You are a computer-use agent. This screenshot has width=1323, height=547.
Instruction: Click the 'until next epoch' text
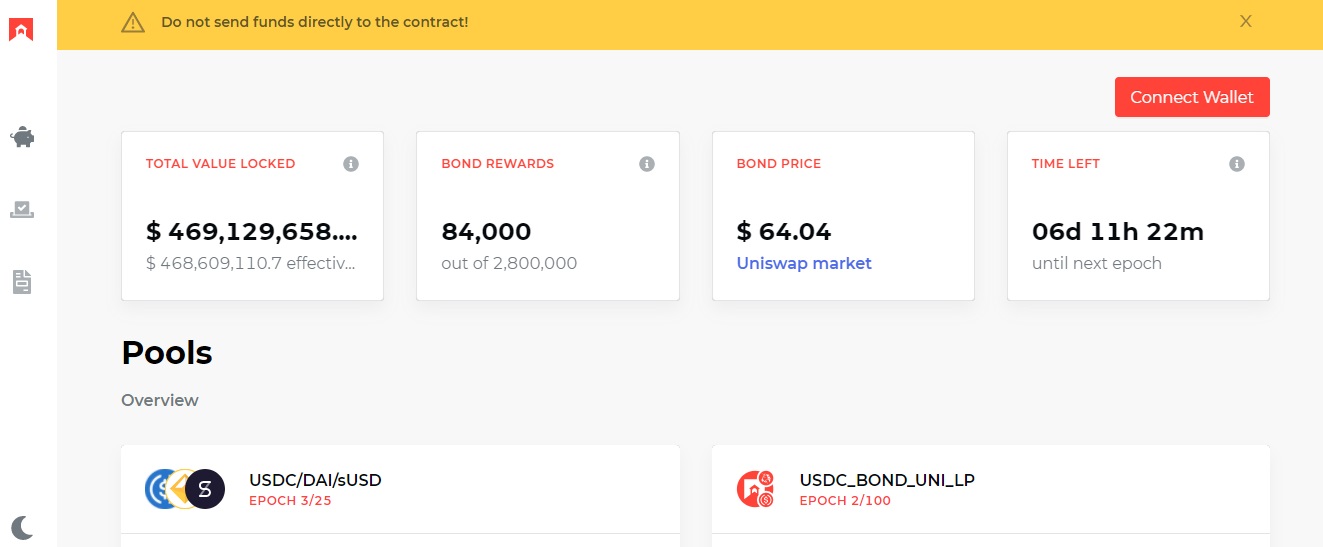point(1097,263)
